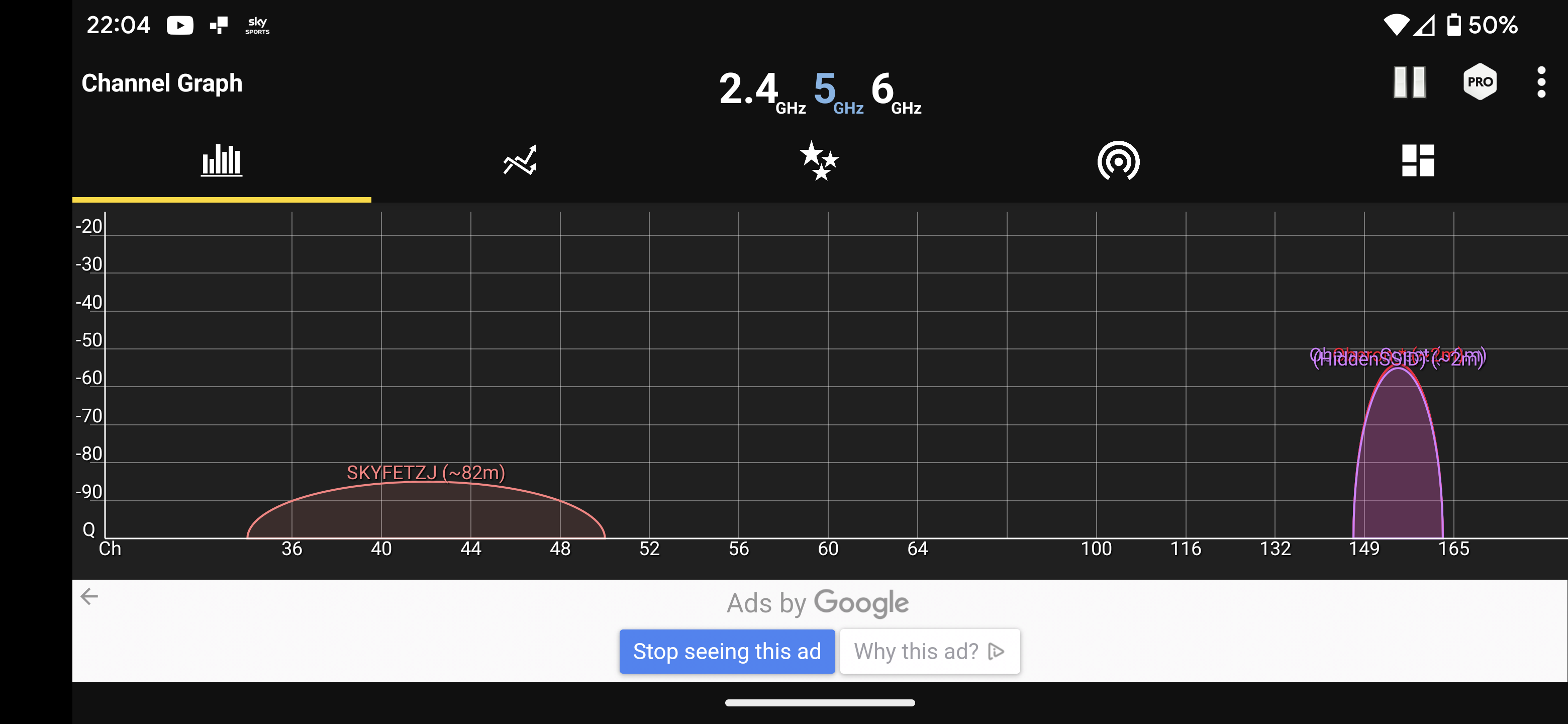1568x724 pixels.
Task: Click the Why this ad? button
Action: [929, 651]
